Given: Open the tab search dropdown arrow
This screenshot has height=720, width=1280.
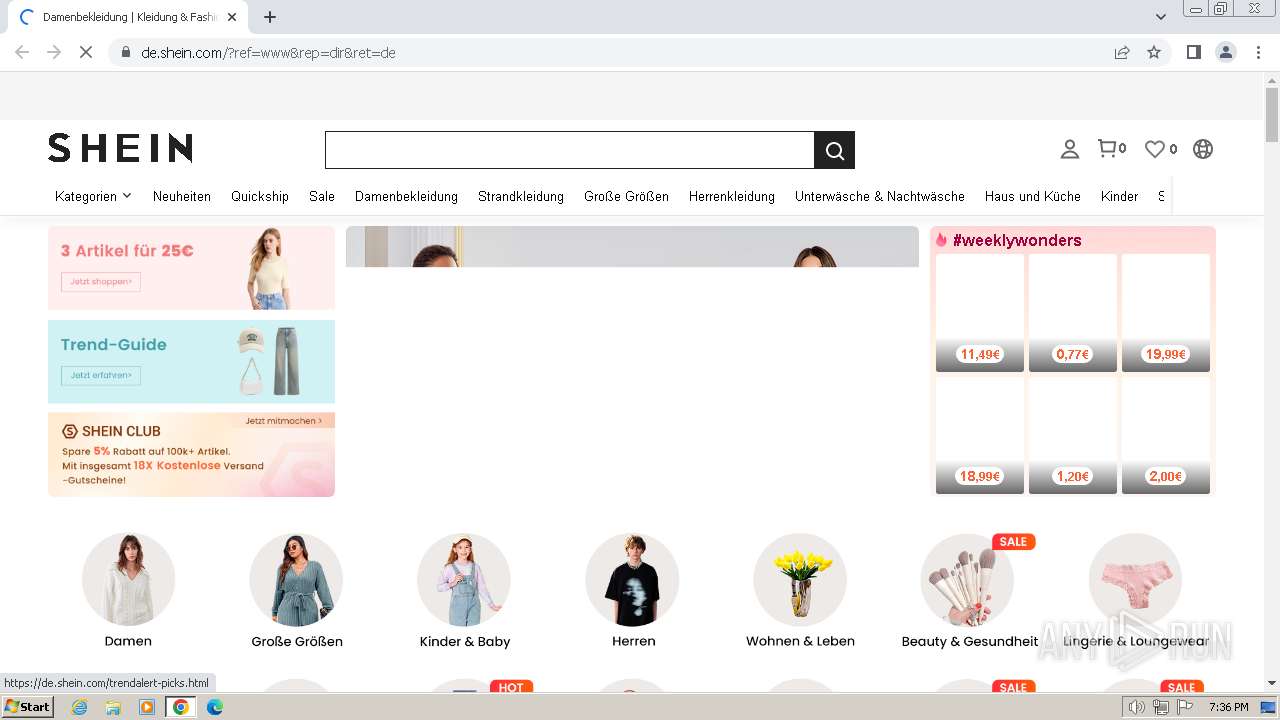Looking at the screenshot, I should click(1160, 17).
